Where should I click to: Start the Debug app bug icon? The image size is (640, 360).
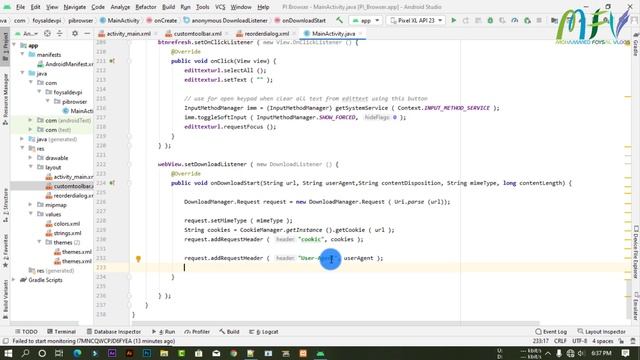click(490, 20)
